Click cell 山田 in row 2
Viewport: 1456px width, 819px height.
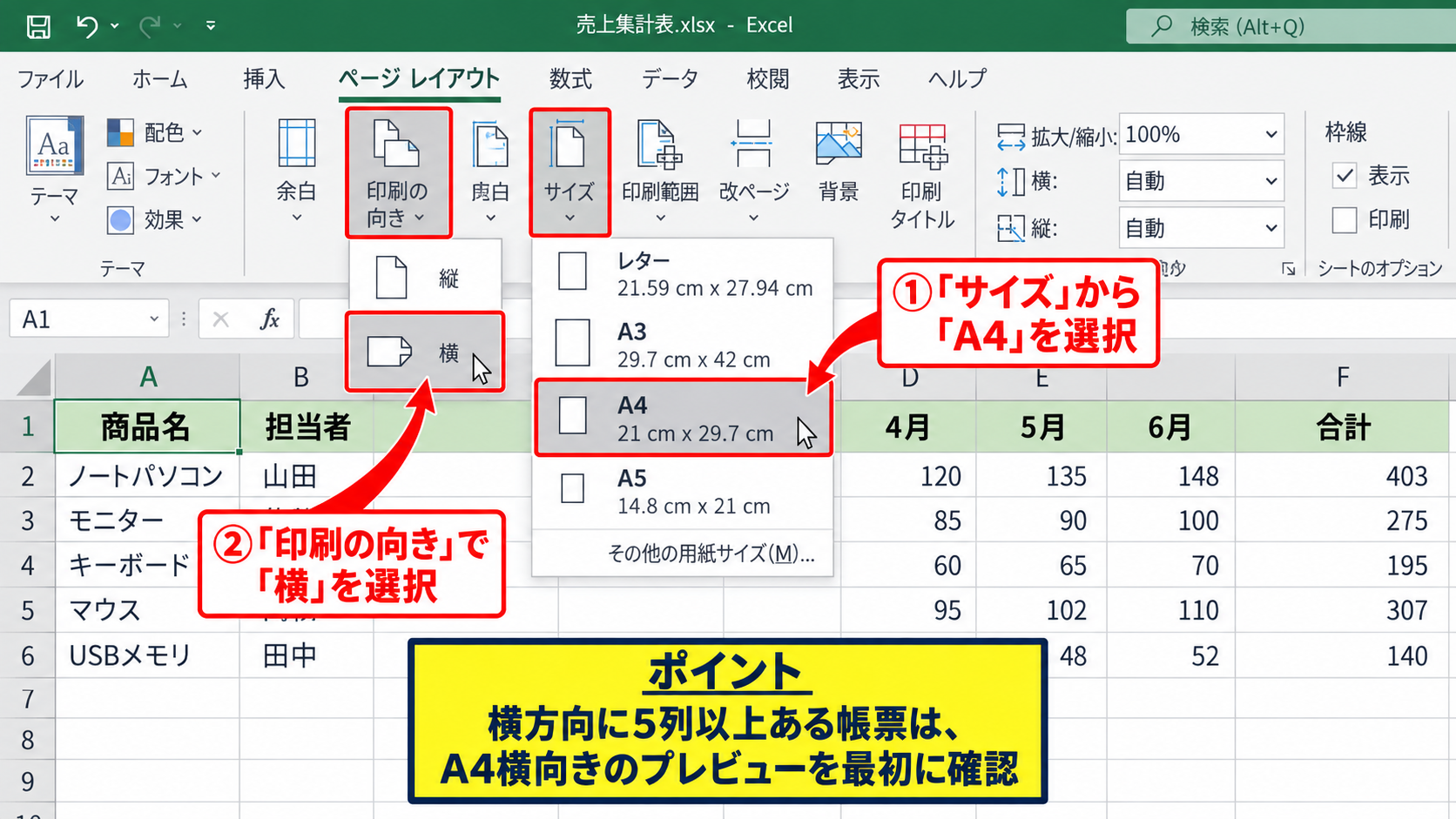click(307, 476)
